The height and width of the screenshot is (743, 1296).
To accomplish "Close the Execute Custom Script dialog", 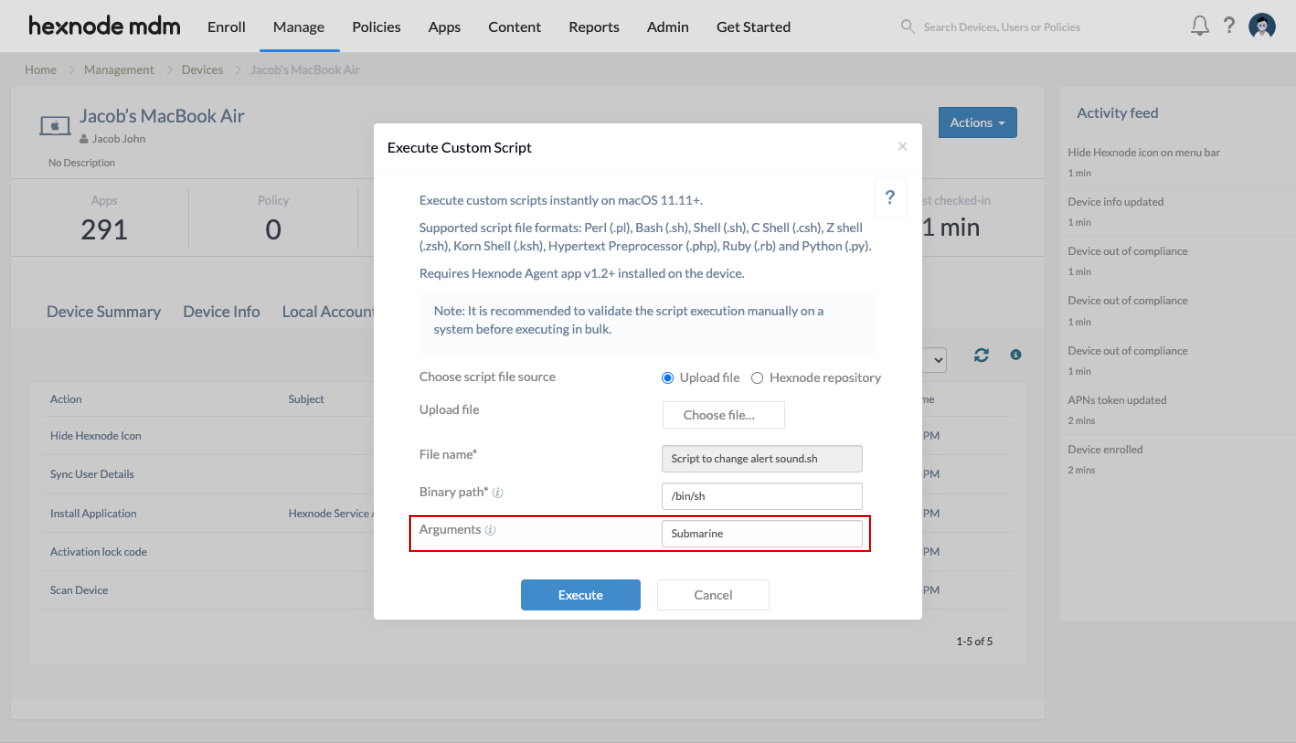I will pyautogui.click(x=902, y=146).
